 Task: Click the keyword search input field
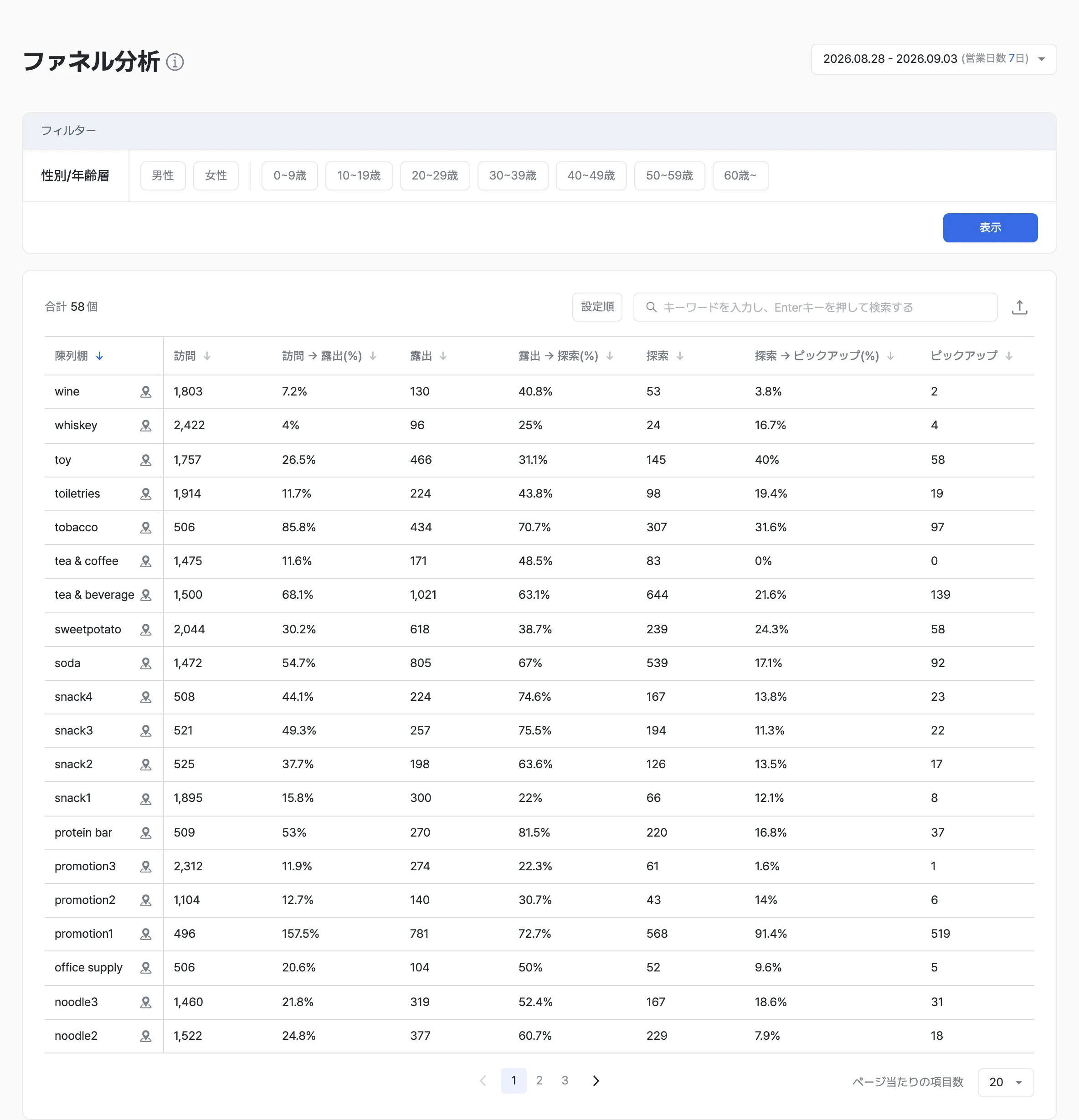pyautogui.click(x=815, y=308)
